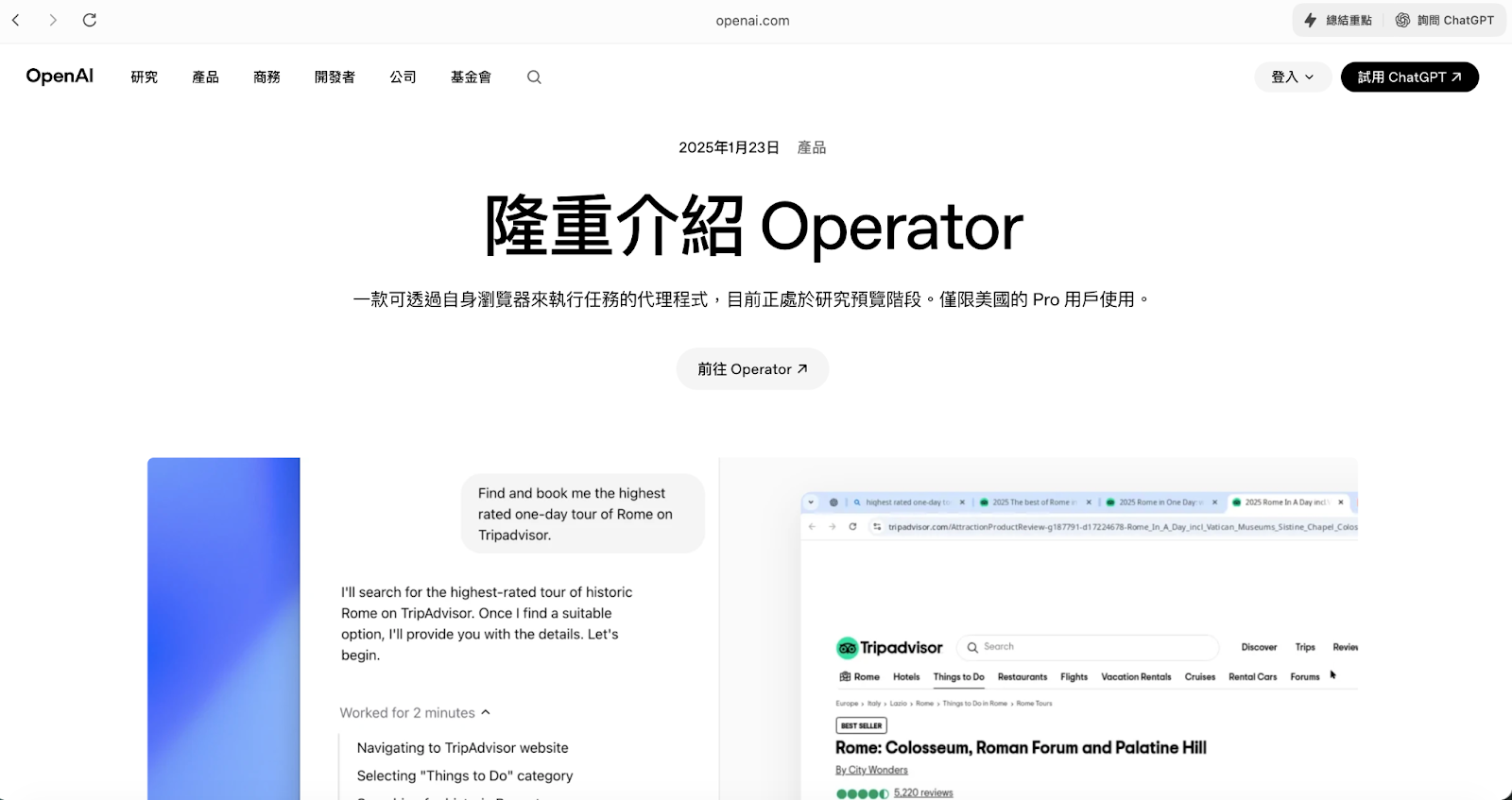1512x800 pixels.
Task: Open the site search magnifier icon
Action: pyautogui.click(x=534, y=77)
